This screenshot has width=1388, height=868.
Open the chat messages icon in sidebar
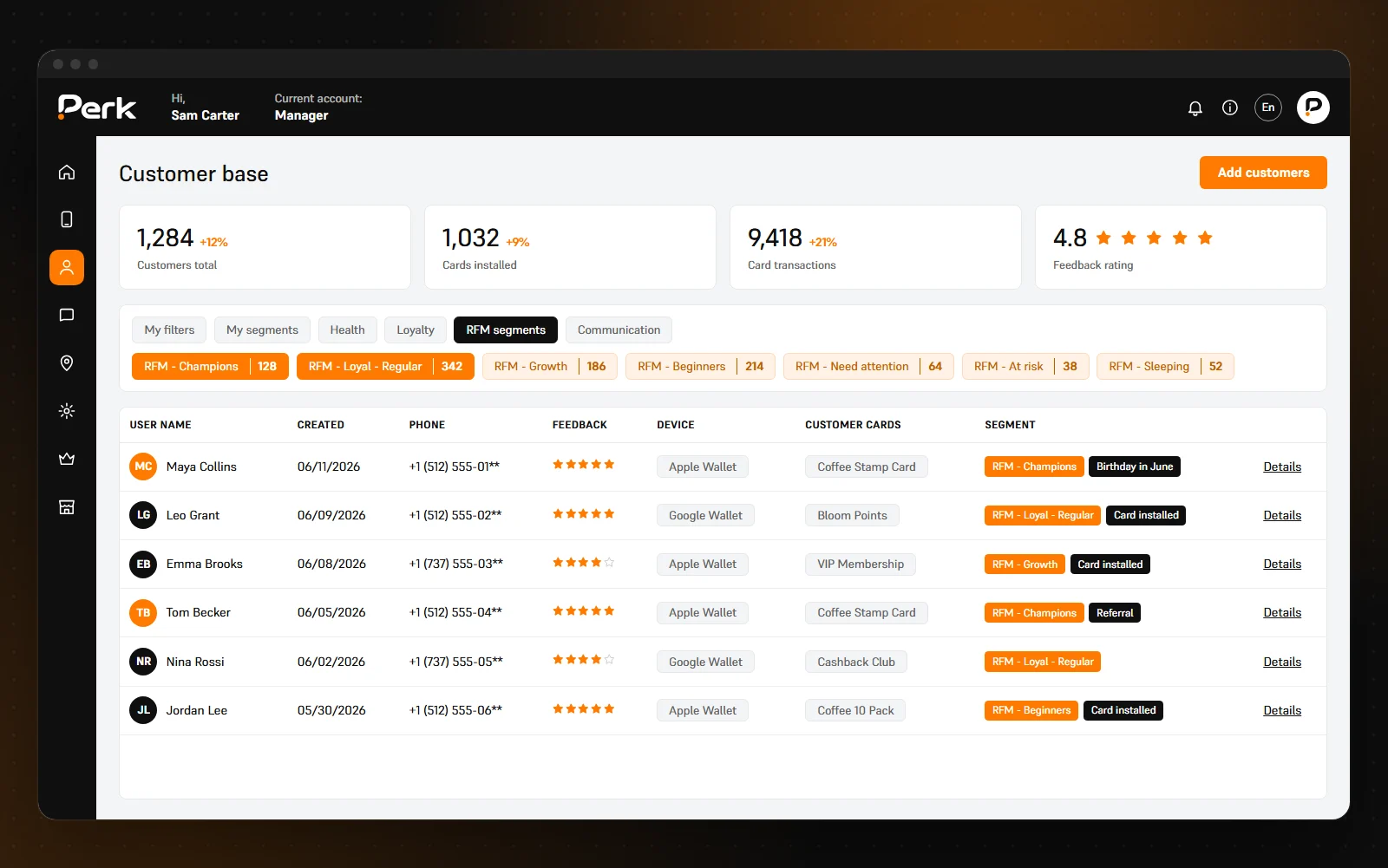pyautogui.click(x=67, y=315)
